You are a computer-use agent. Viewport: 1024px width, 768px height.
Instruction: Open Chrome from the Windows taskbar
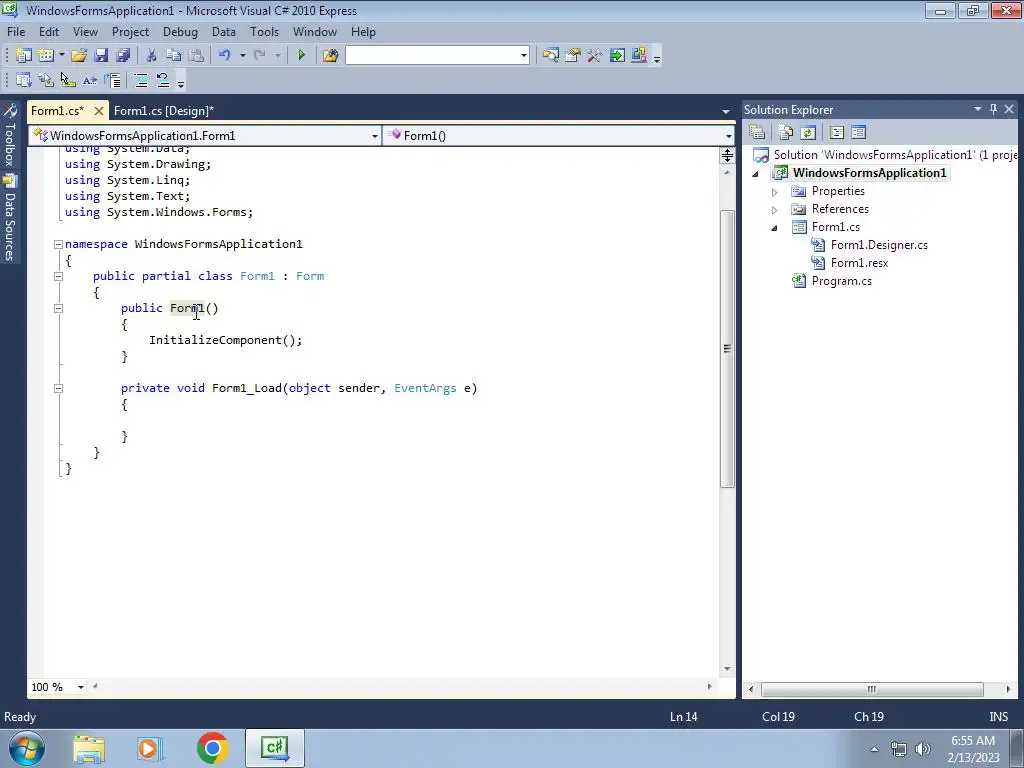(212, 748)
